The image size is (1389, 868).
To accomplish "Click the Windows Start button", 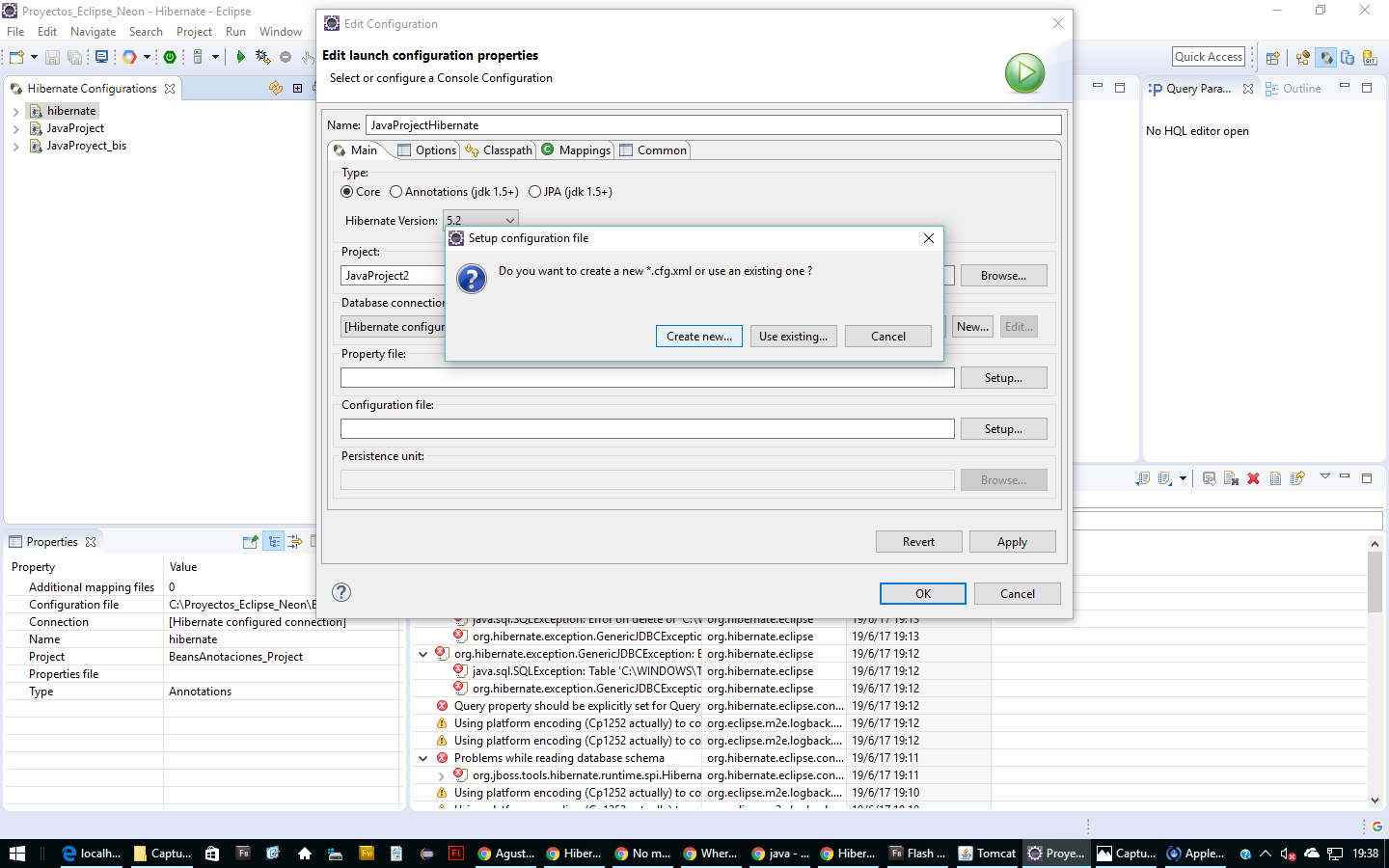I will pyautogui.click(x=17, y=853).
